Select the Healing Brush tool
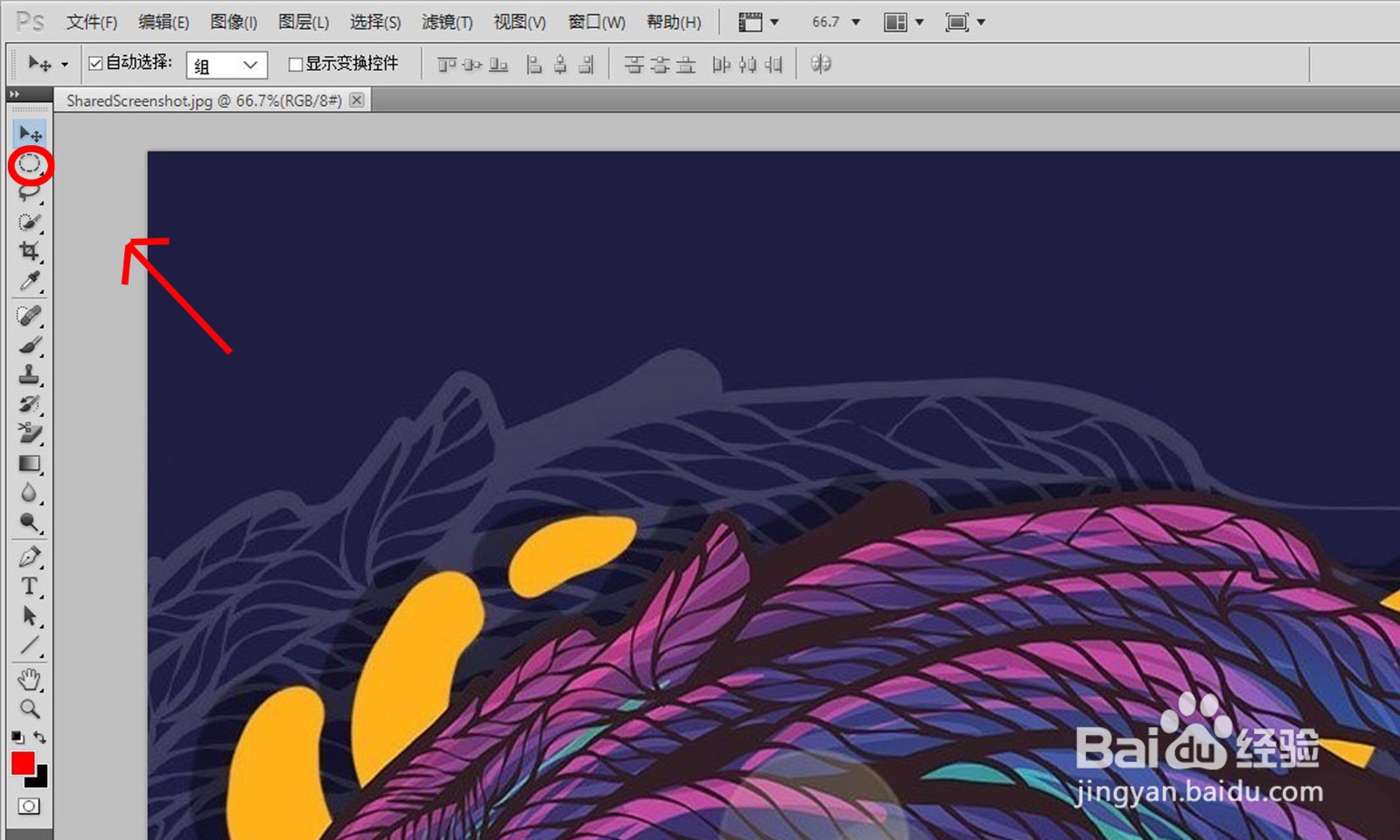Viewport: 1400px width, 840px height. point(30,315)
